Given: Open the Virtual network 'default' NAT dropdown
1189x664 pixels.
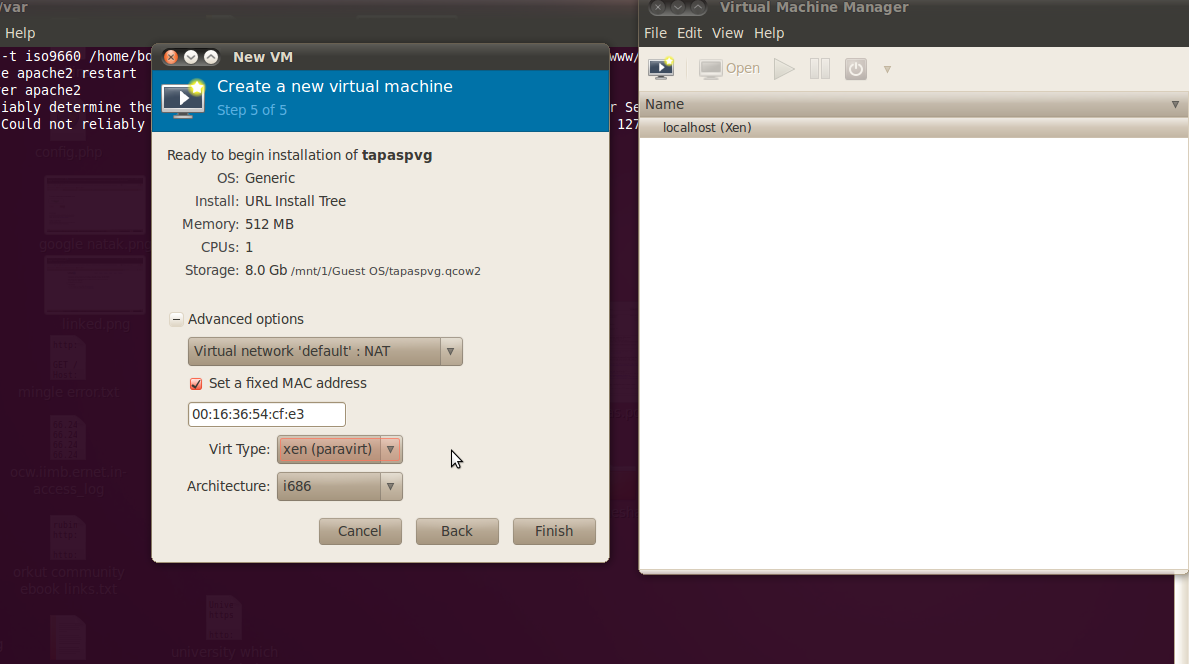Looking at the screenshot, I should [x=325, y=351].
